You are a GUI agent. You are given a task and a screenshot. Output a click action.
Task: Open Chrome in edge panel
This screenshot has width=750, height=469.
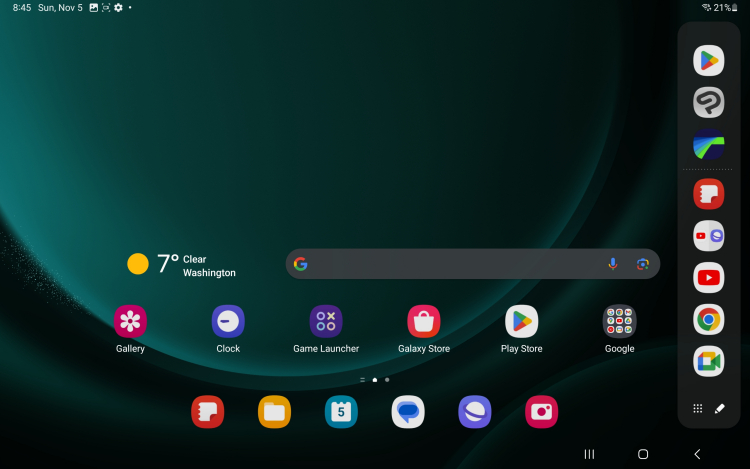708,319
